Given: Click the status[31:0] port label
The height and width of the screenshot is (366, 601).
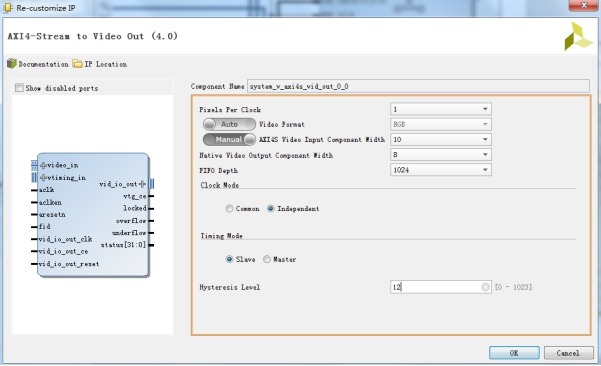Looking at the screenshot, I should 123,245.
